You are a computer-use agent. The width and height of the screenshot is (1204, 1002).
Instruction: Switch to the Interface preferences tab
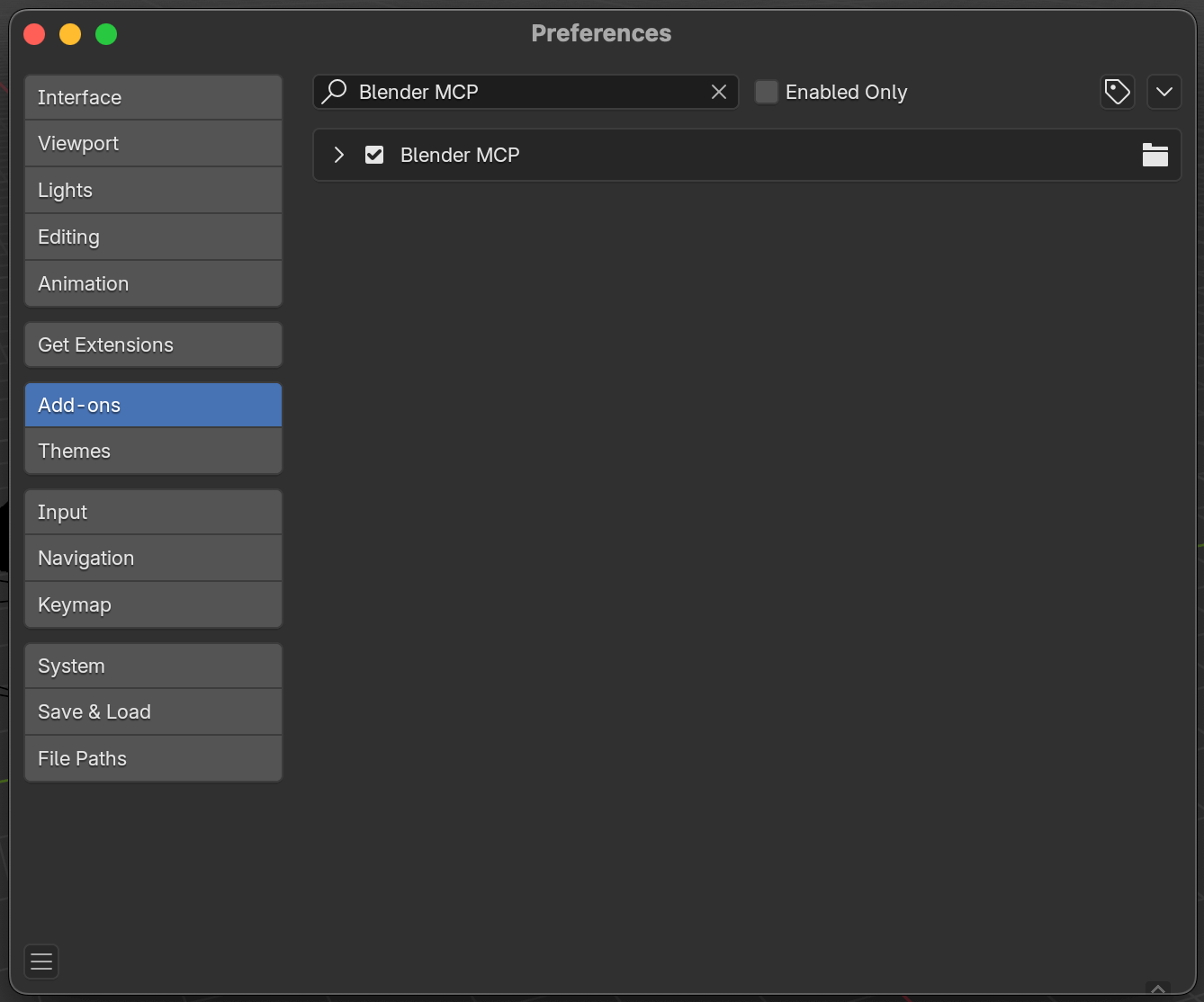(153, 97)
